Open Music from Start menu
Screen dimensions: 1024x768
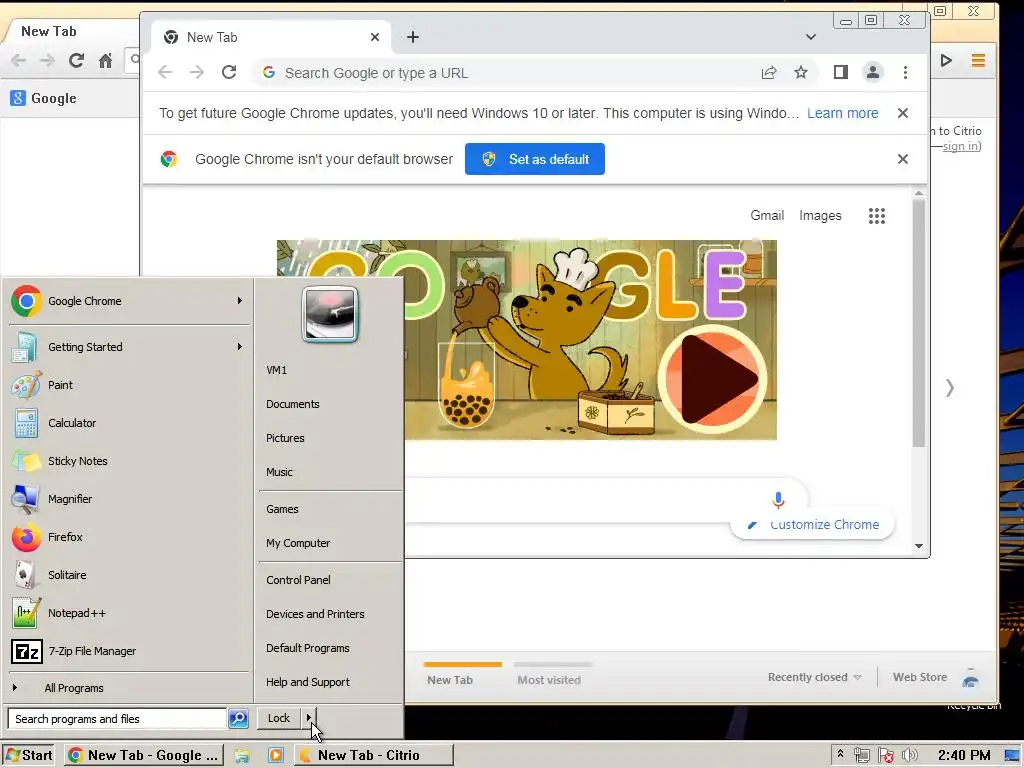(x=280, y=472)
